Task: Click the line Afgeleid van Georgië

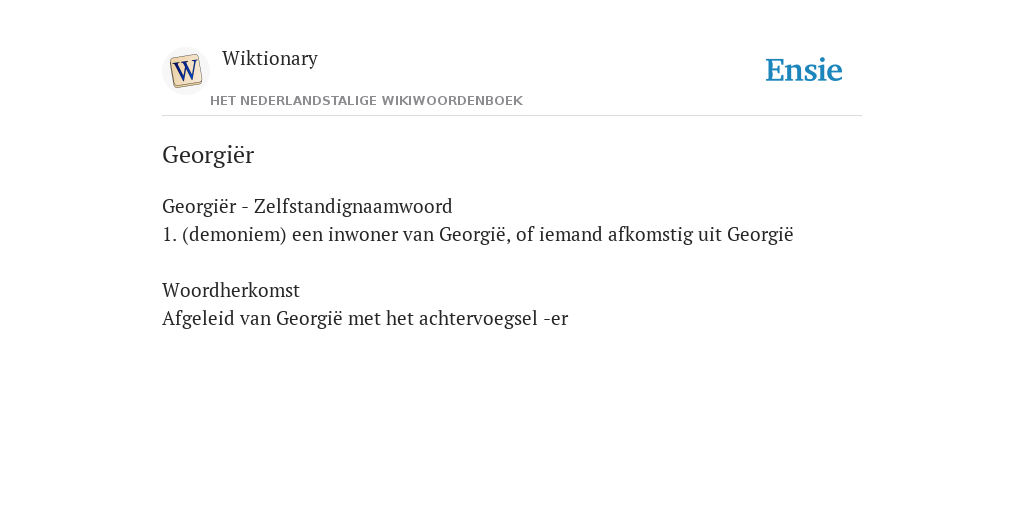Action: tap(365, 319)
